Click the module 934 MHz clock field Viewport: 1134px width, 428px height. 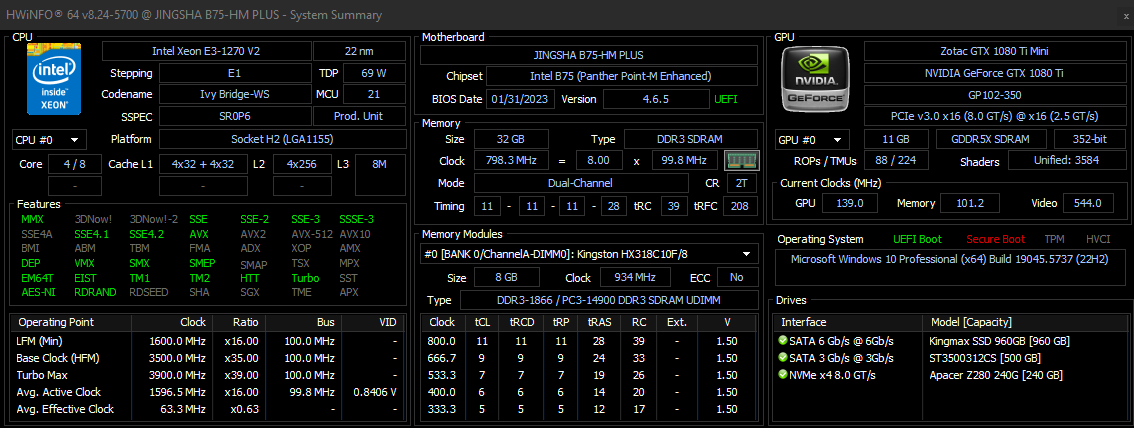[x=635, y=278]
